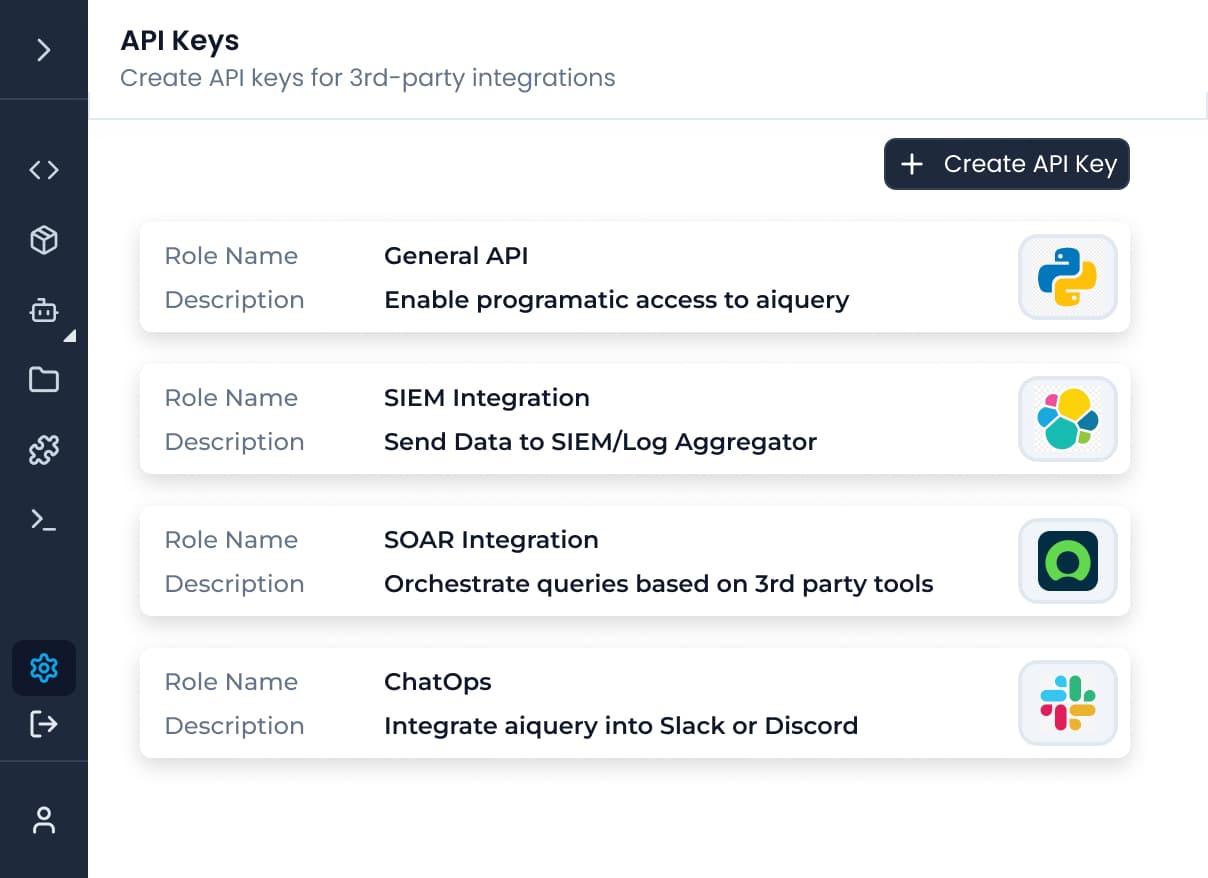This screenshot has height=878, width=1208.
Task: Click the highlighted settings gear icon
Action: tap(44, 668)
